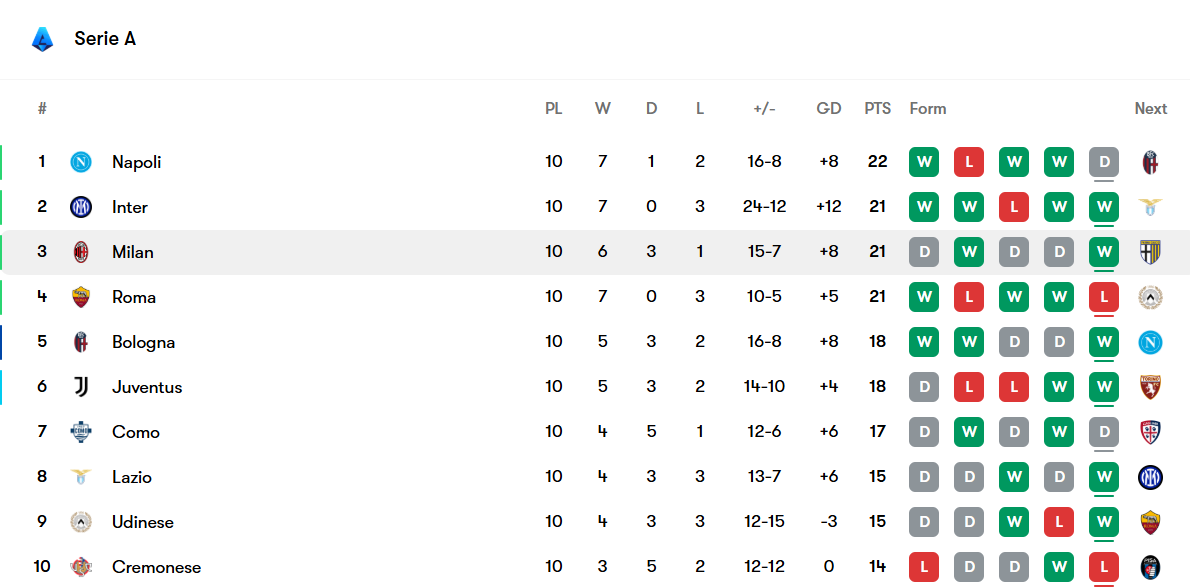Click the Form column header
1190x587 pixels.
tap(927, 108)
